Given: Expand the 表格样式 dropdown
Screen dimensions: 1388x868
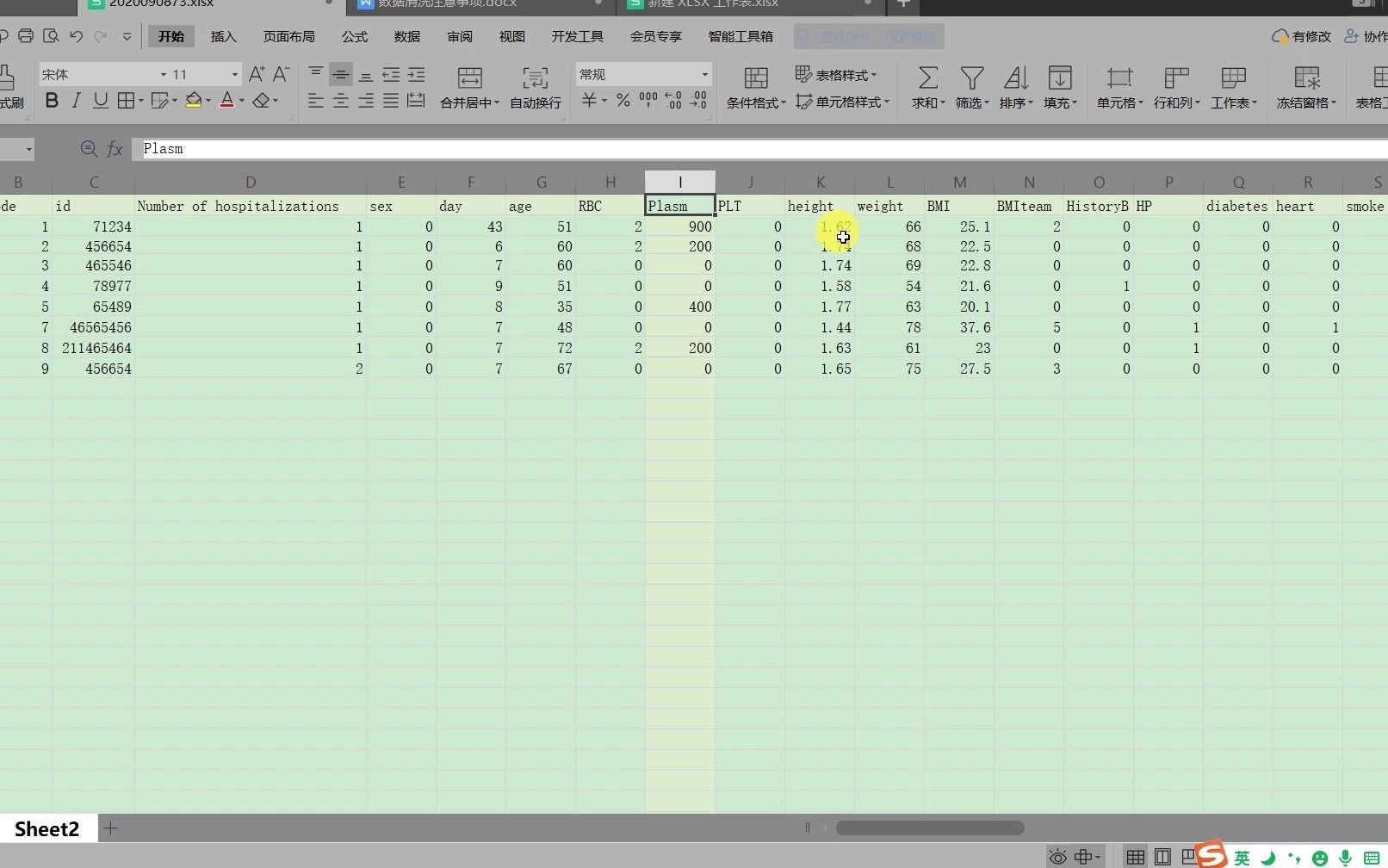Looking at the screenshot, I should click(873, 75).
